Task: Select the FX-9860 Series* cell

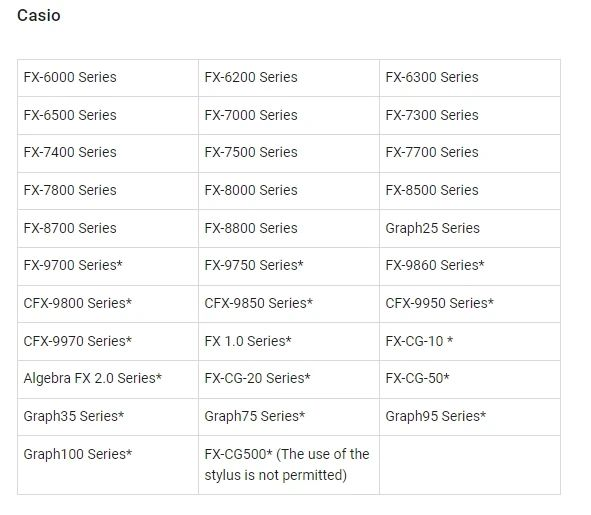Action: pos(470,266)
